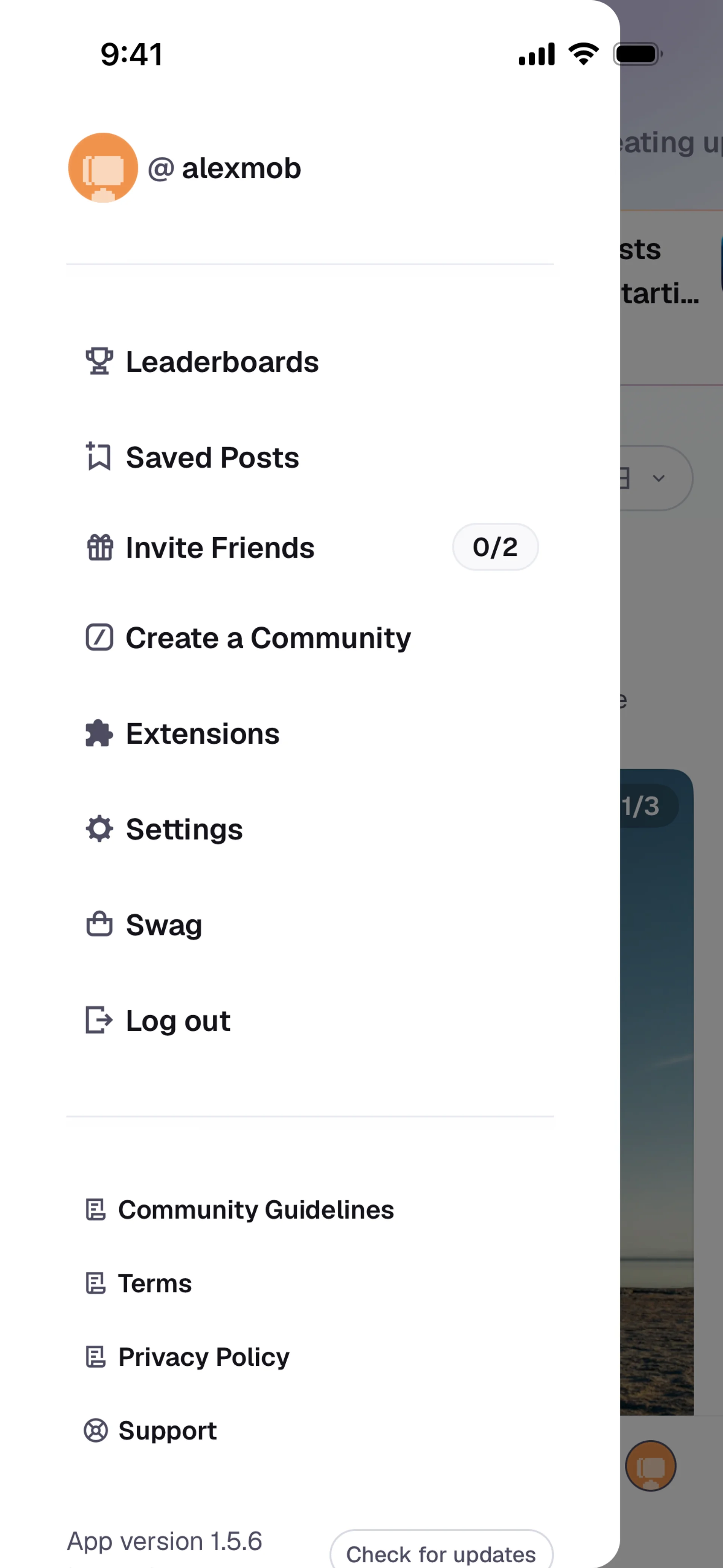Tap the 0/2 invite count badge
Screen dimensions: 723x1568
495,547
